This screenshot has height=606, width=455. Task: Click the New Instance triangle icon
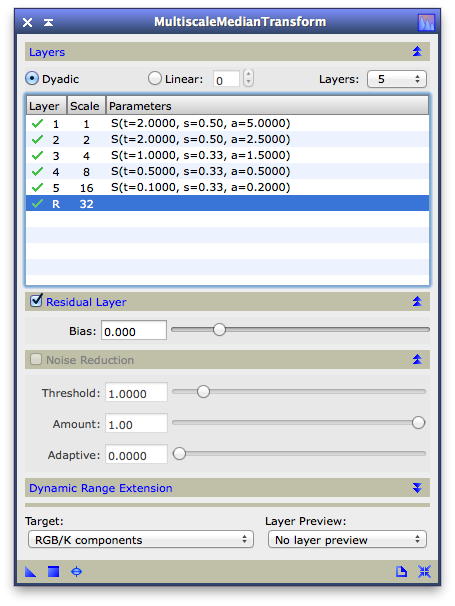tap(31, 572)
